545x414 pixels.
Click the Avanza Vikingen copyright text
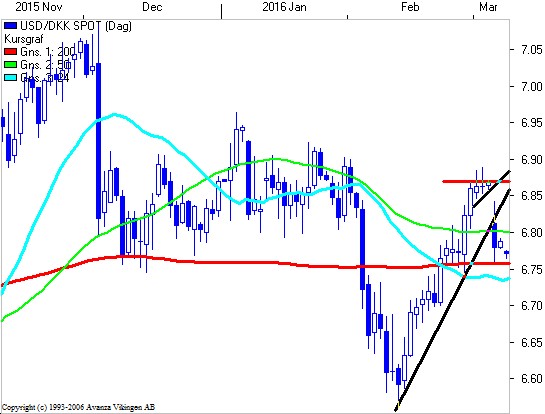(x=79, y=407)
